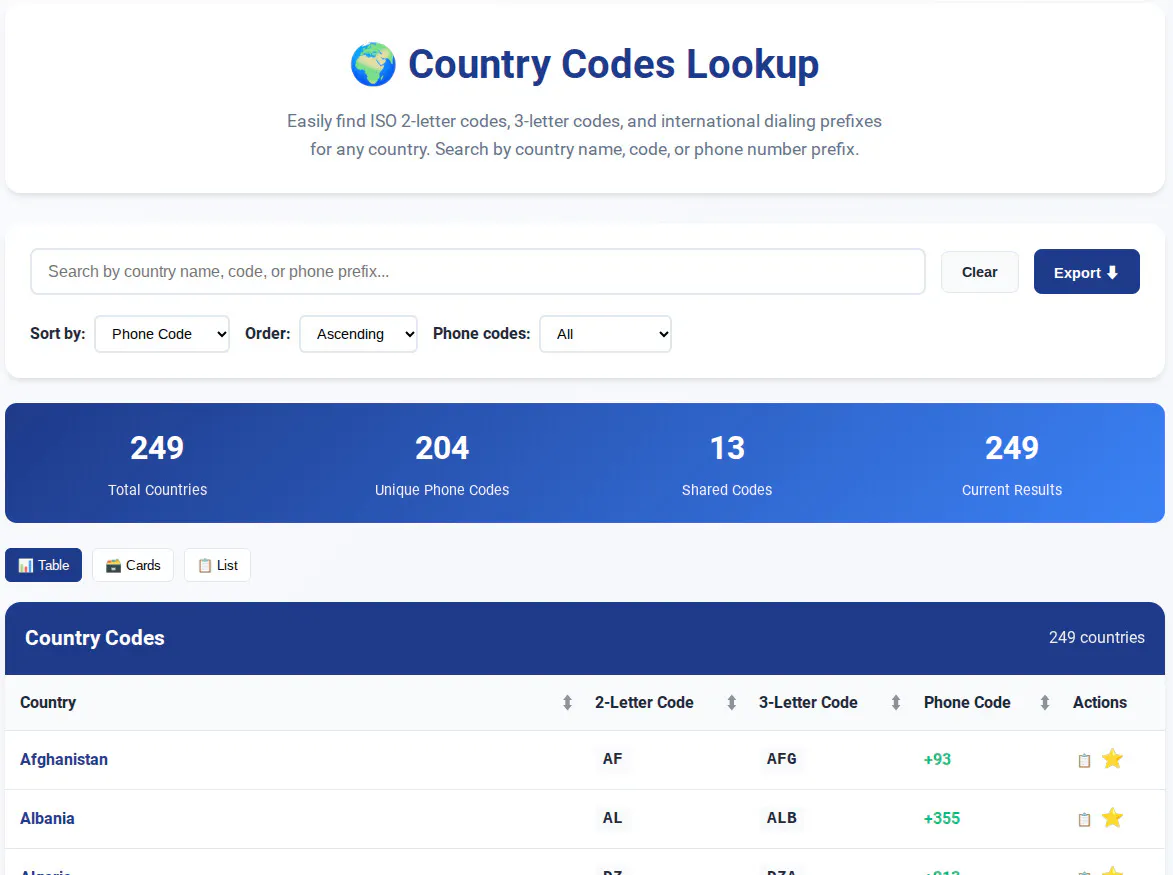Copy the Afghanistan row codes
This screenshot has width=1173, height=875.
pos(1084,761)
